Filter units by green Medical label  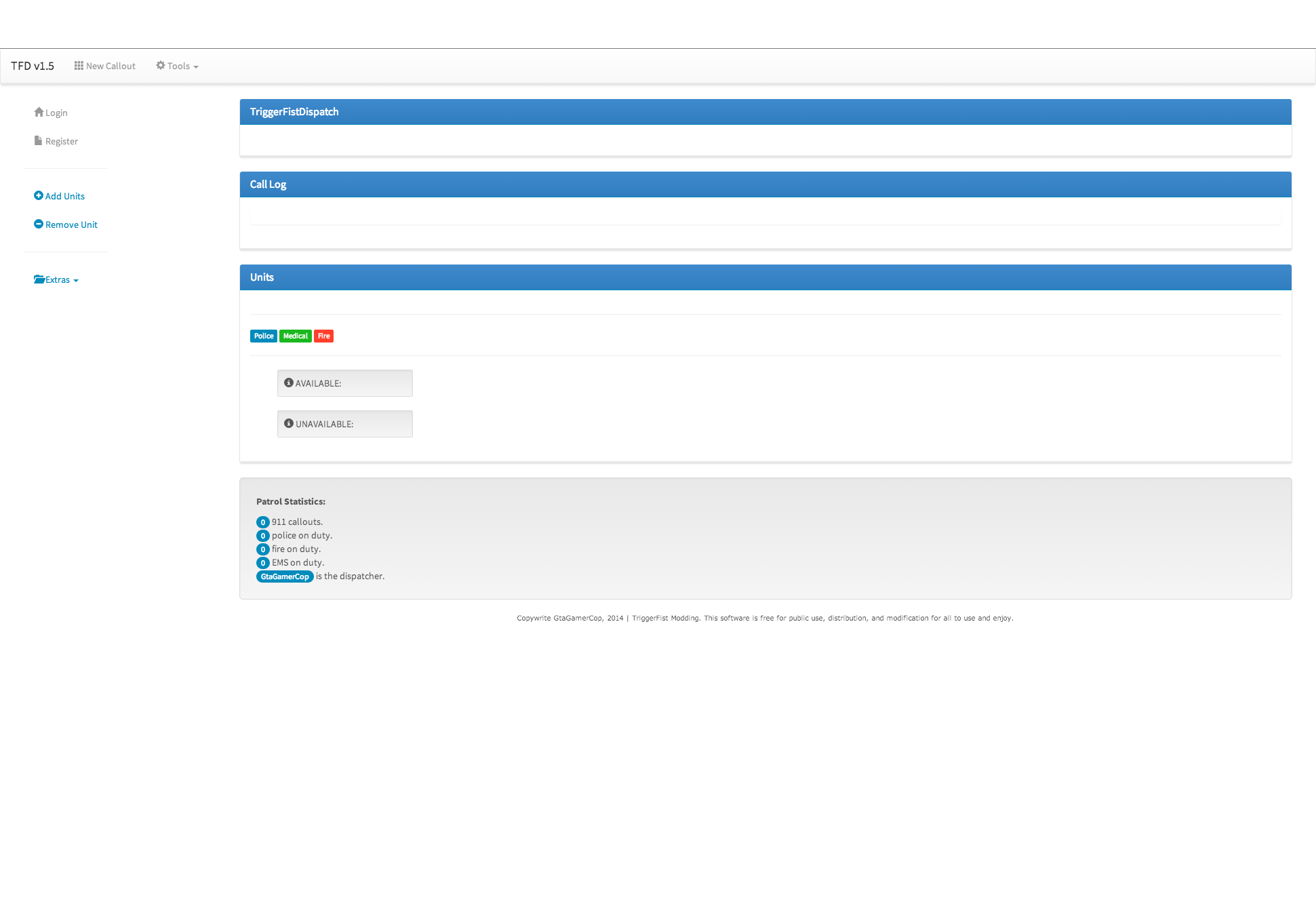pos(295,336)
